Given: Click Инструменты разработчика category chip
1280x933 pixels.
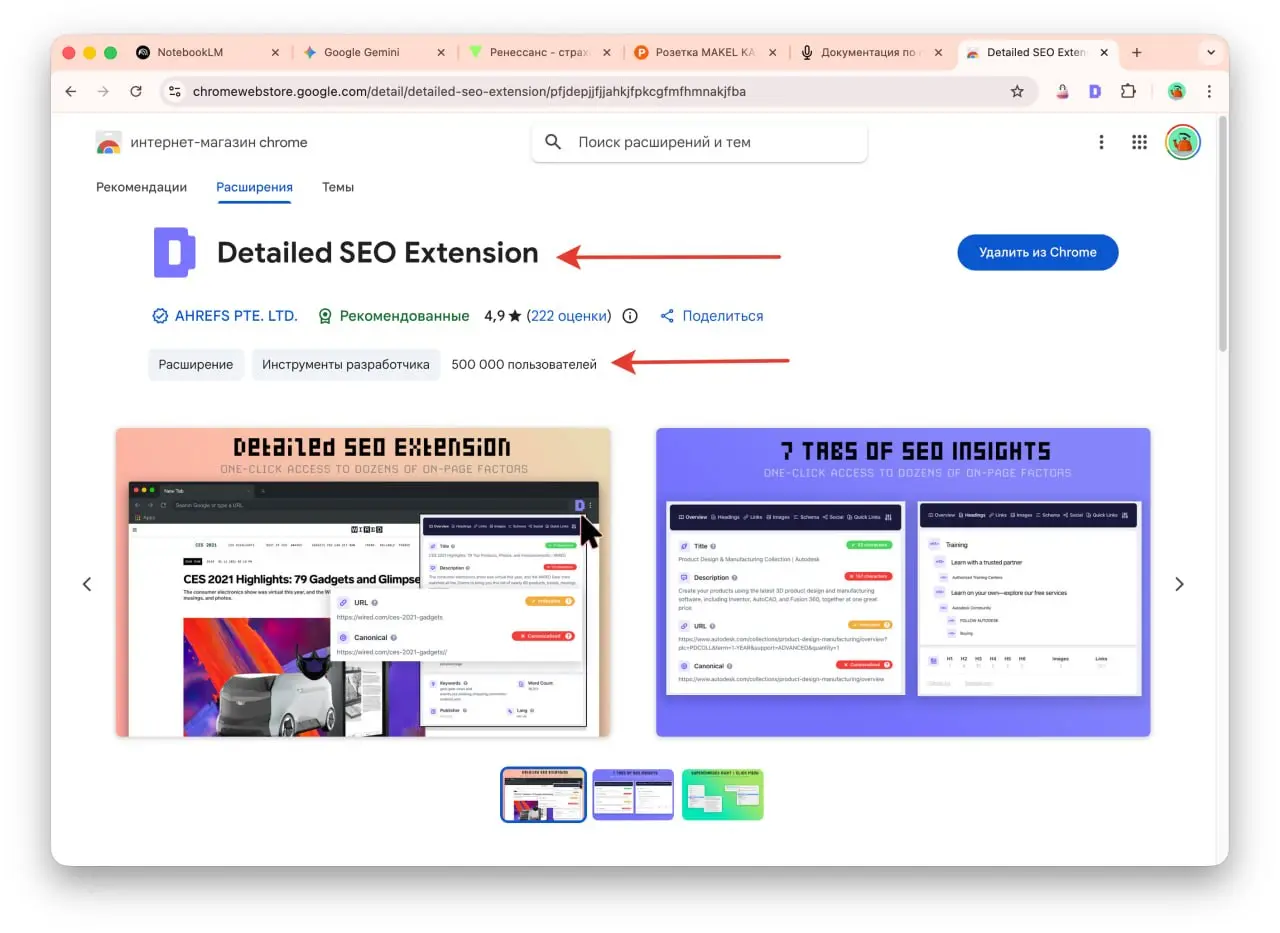Looking at the screenshot, I should (x=346, y=364).
